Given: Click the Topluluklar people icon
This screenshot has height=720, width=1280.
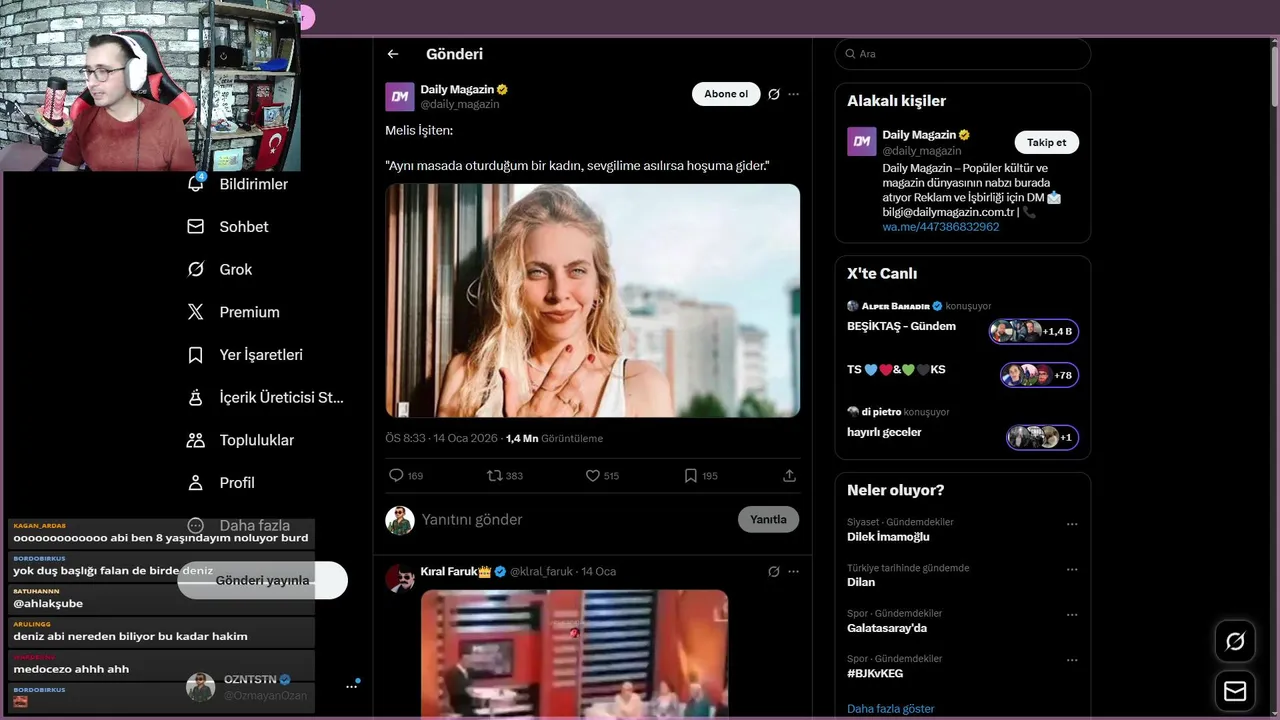Looking at the screenshot, I should [196, 440].
